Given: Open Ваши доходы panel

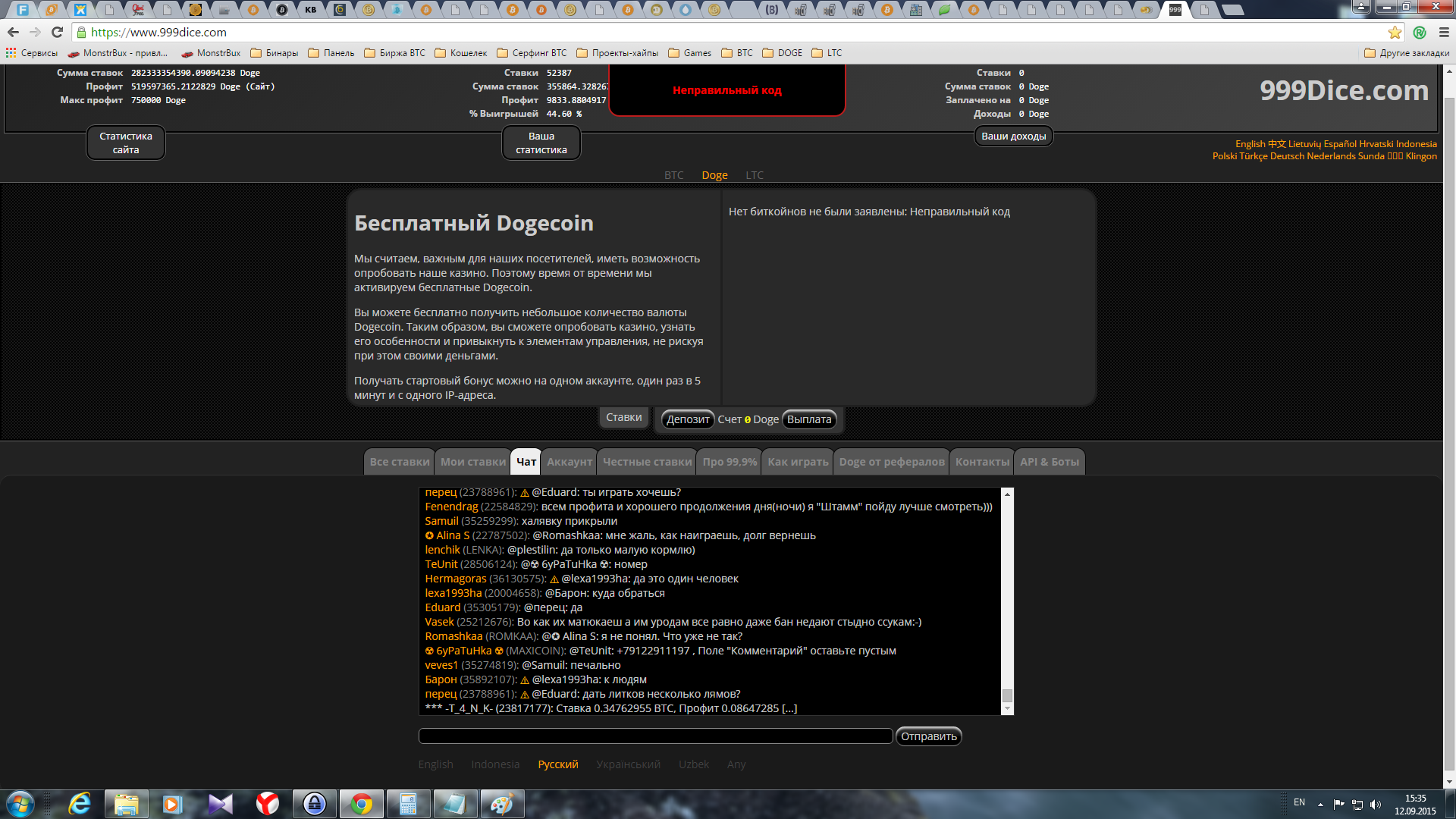Looking at the screenshot, I should click(x=1013, y=136).
